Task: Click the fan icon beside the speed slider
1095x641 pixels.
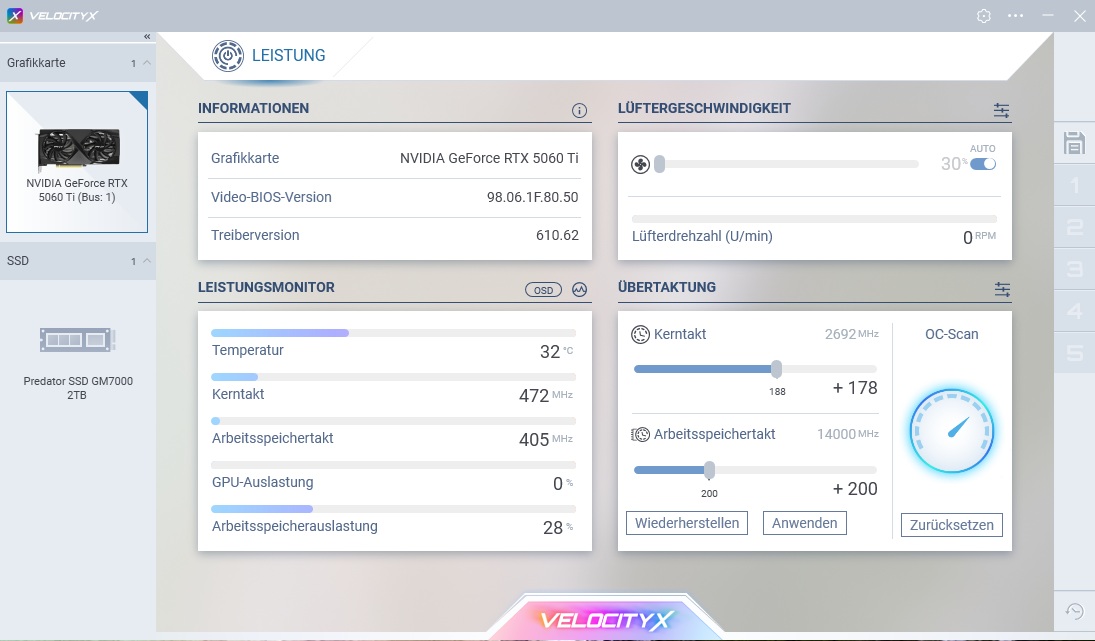Action: click(x=640, y=165)
